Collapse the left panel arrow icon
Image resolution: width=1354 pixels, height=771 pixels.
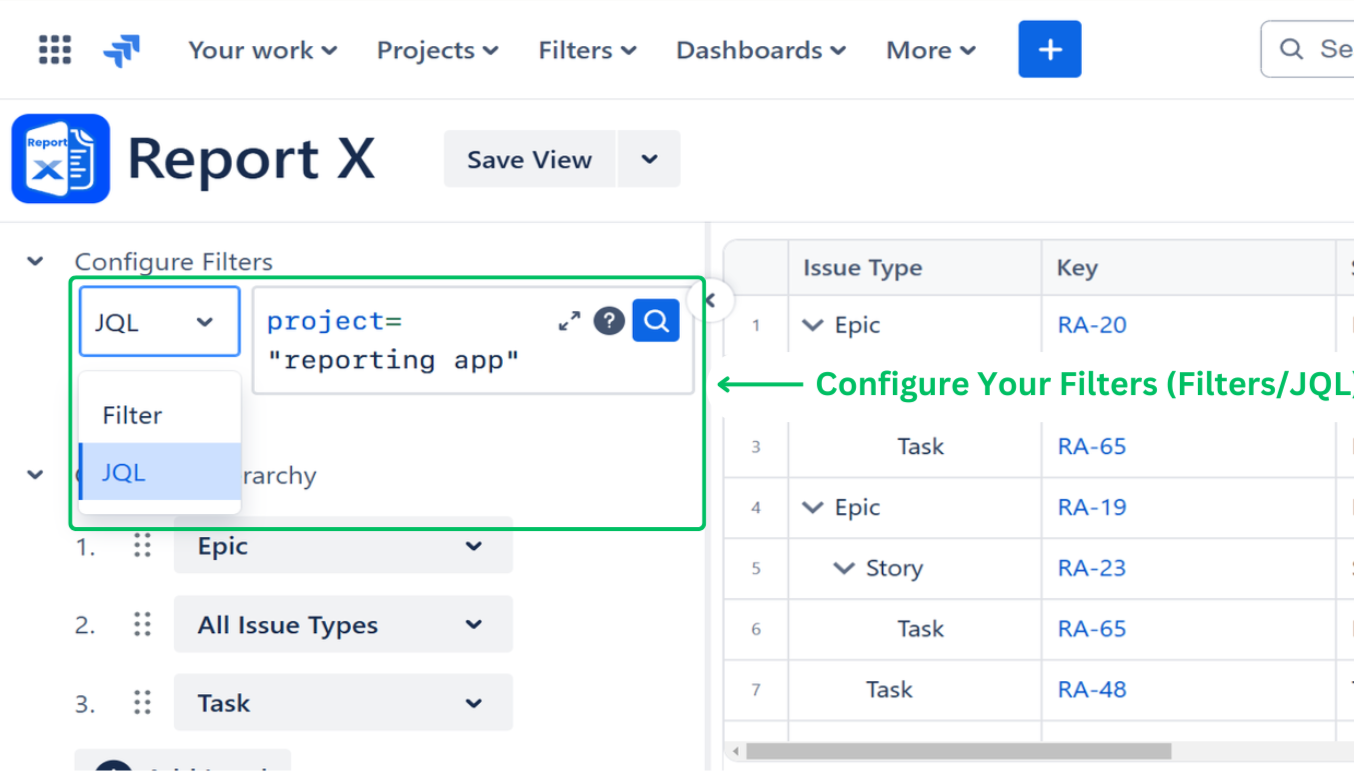click(710, 300)
